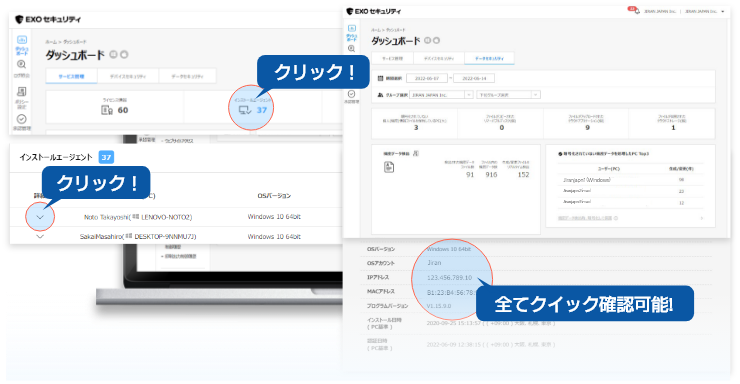Click the people icon beside group selection
The height and width of the screenshot is (384, 740).
point(380,95)
